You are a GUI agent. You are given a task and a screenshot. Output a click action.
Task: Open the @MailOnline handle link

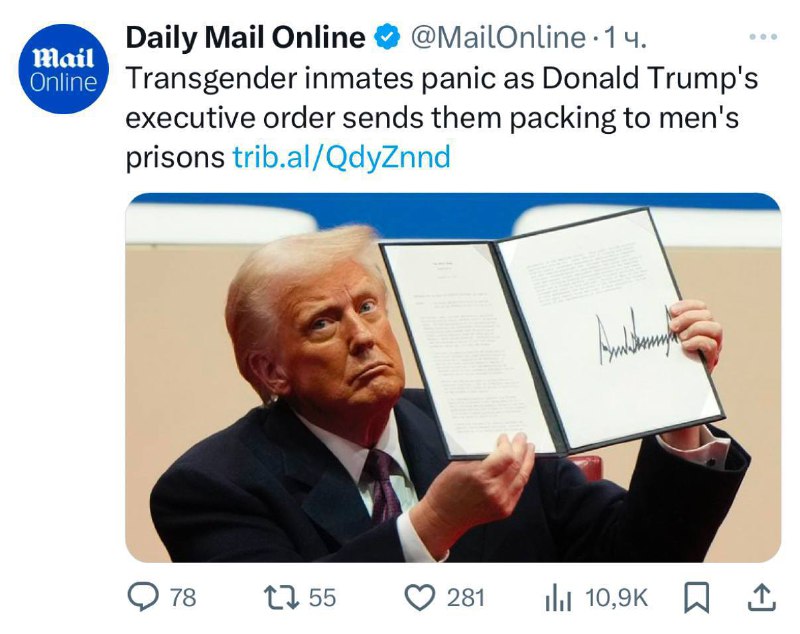(x=498, y=38)
